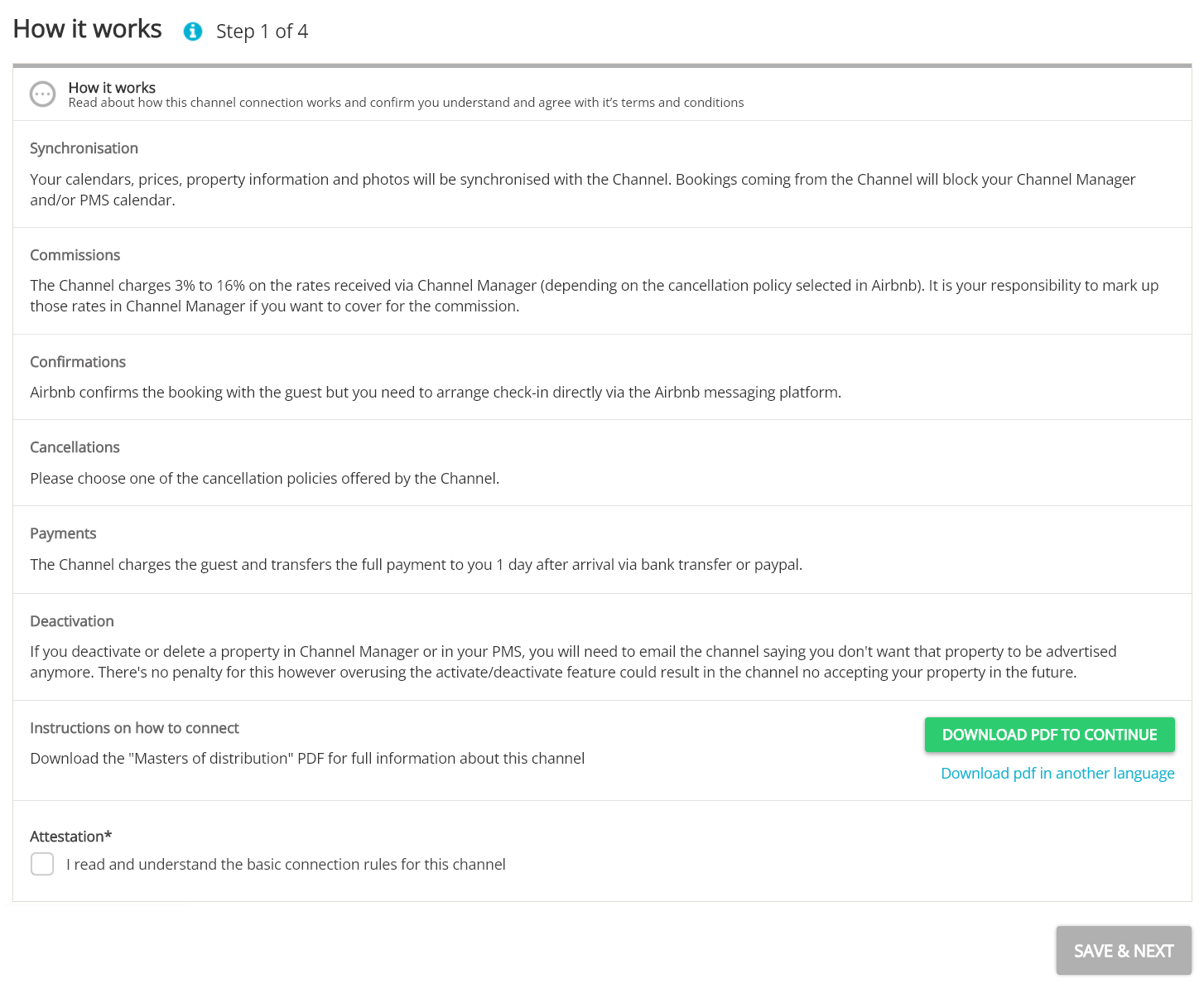Viewport: 1204px width, 989px height.
Task: Click the Cancellations section heading
Action: tap(75, 447)
